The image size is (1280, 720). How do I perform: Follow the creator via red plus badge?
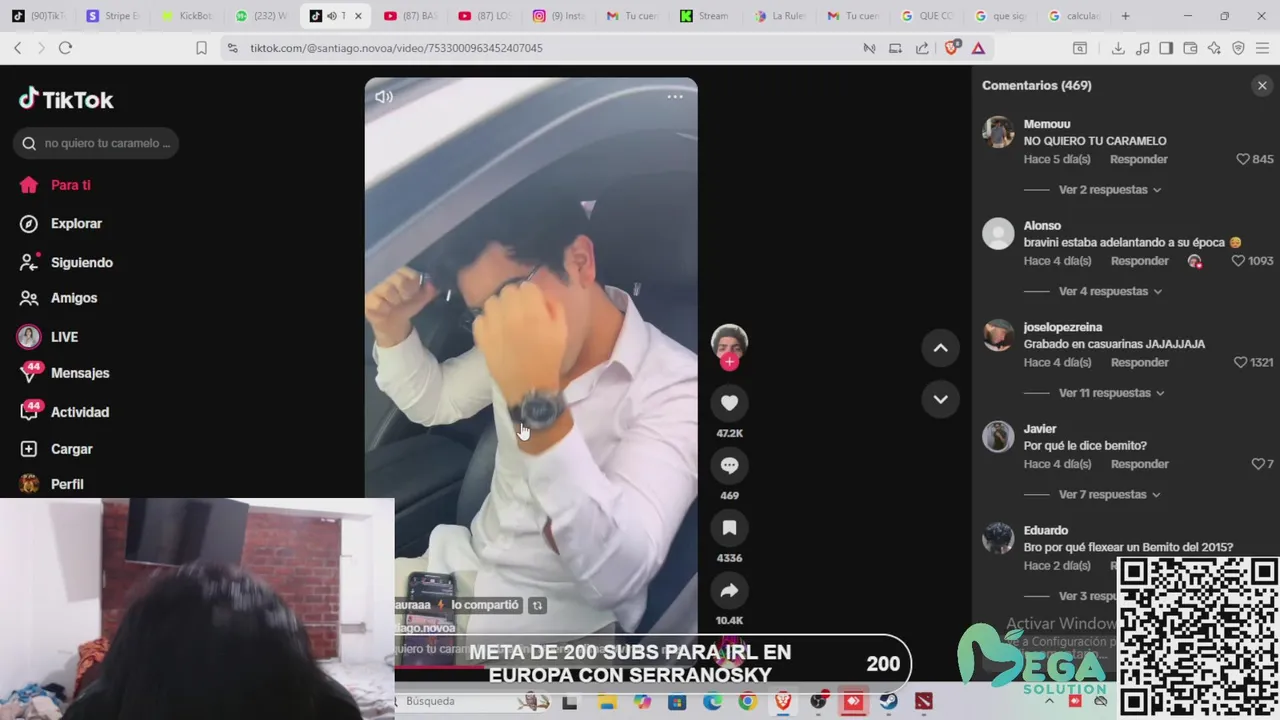coord(729,362)
